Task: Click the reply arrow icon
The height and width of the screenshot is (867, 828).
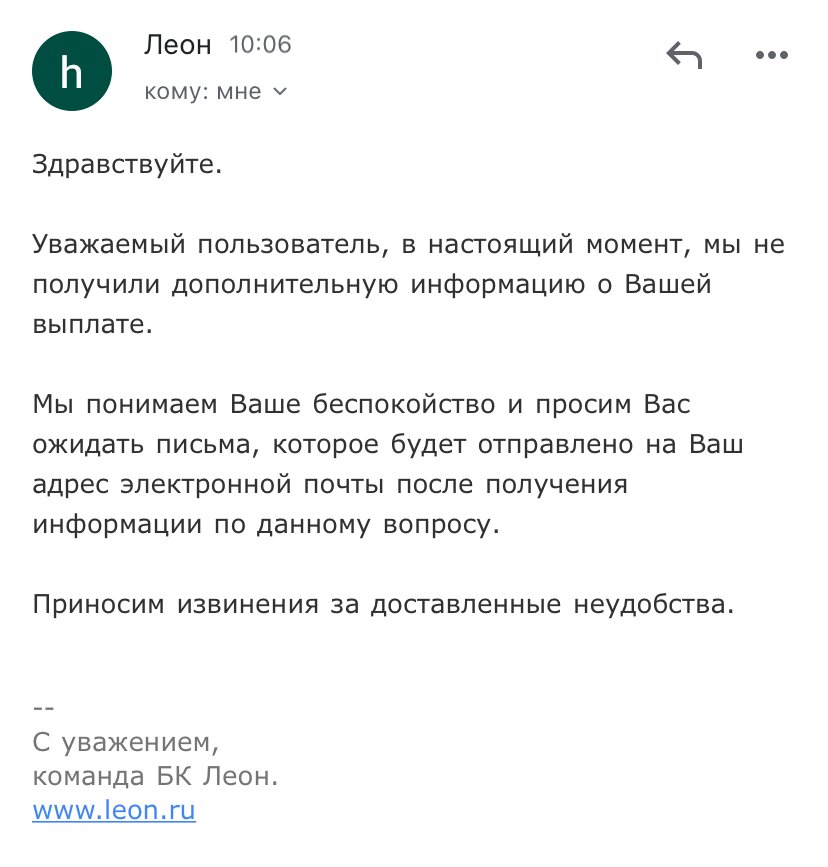Action: click(684, 56)
